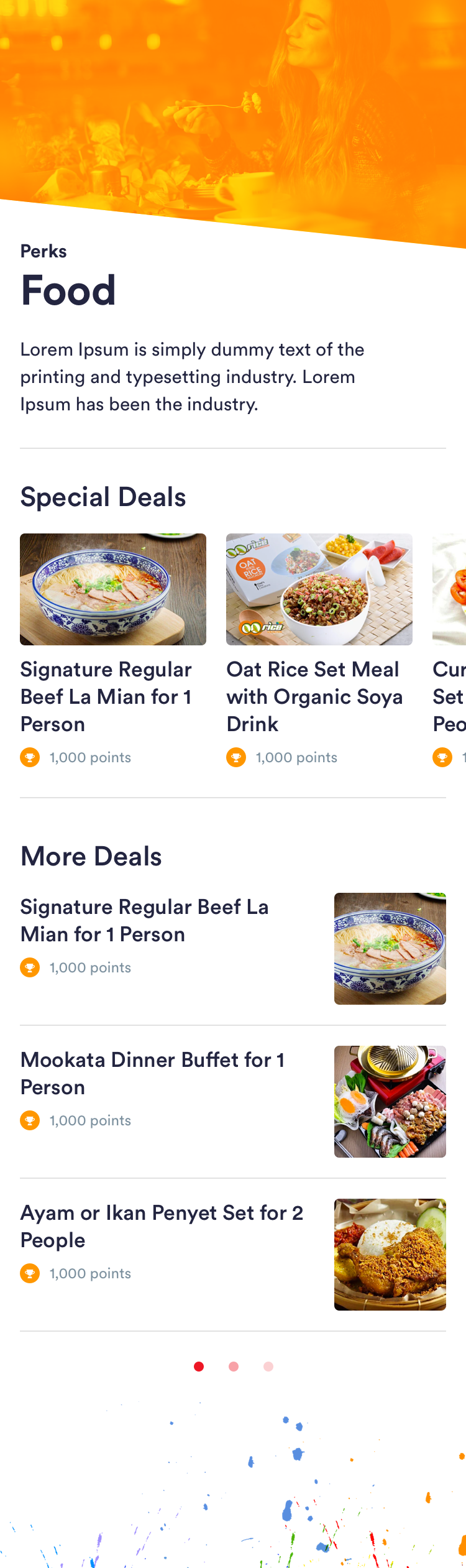Click trophy icon beside Ayam Penyet points

[x=30, y=1273]
